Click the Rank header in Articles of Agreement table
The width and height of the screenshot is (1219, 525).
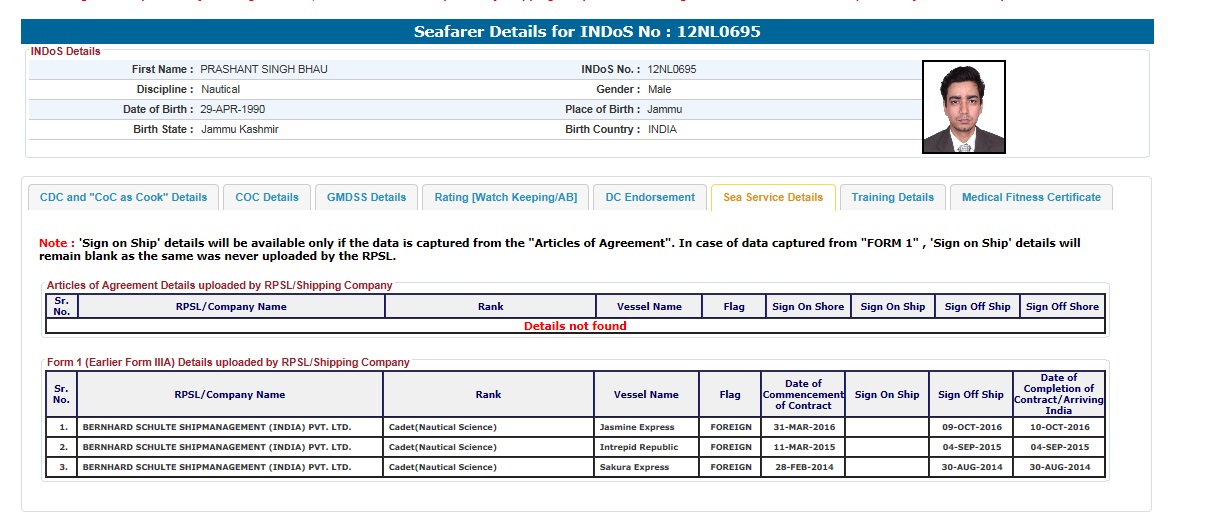tap(490, 307)
